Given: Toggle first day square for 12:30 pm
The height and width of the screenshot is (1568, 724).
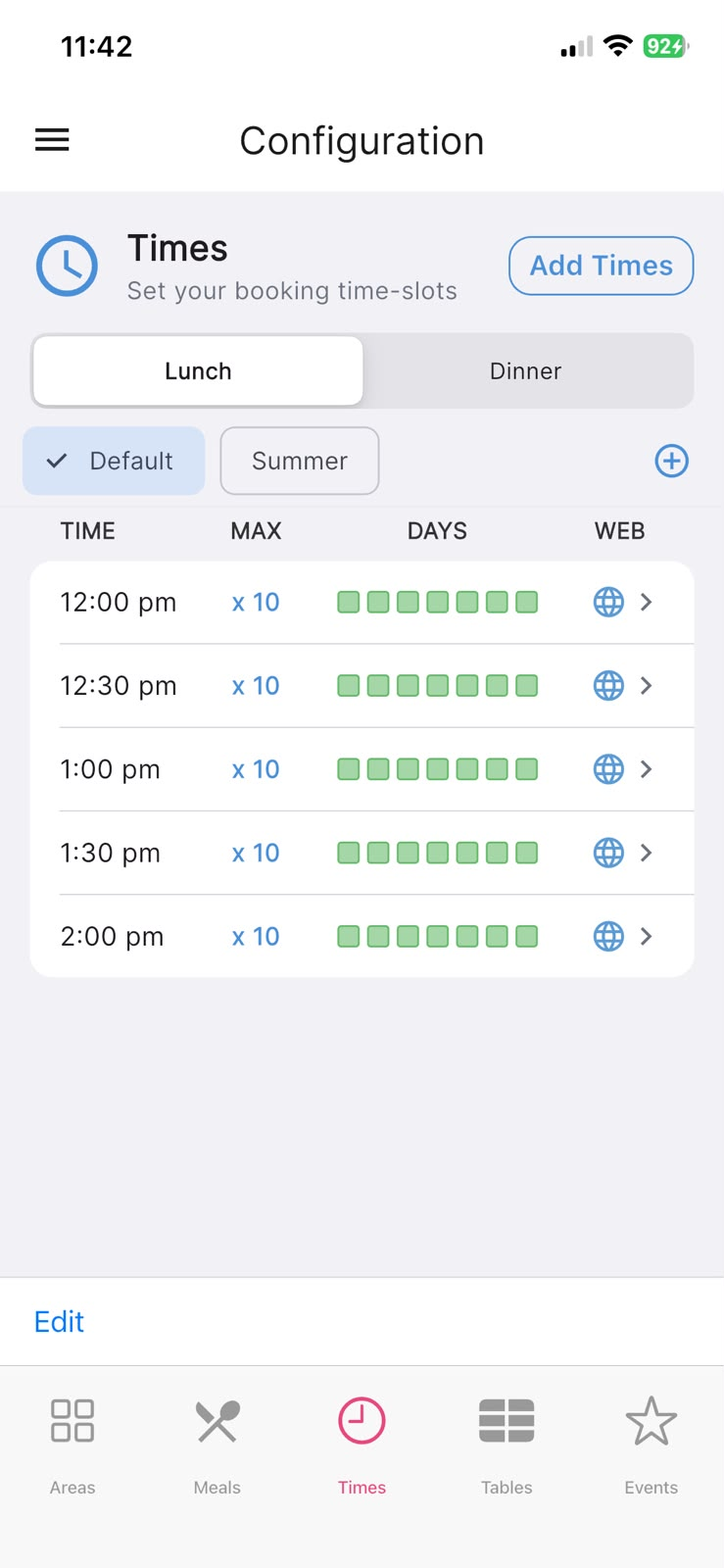Looking at the screenshot, I should pyautogui.click(x=348, y=685).
